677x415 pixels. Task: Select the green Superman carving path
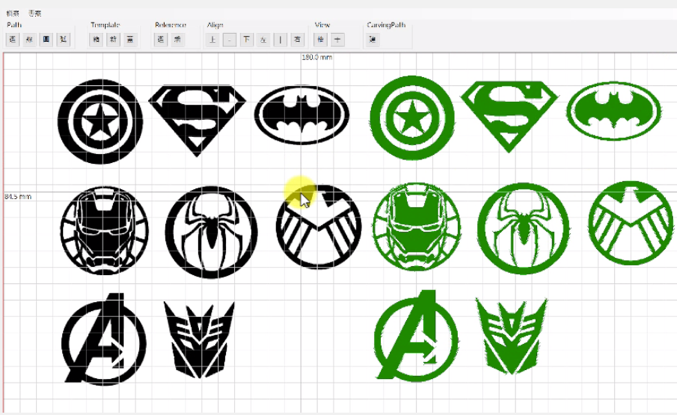(x=509, y=117)
